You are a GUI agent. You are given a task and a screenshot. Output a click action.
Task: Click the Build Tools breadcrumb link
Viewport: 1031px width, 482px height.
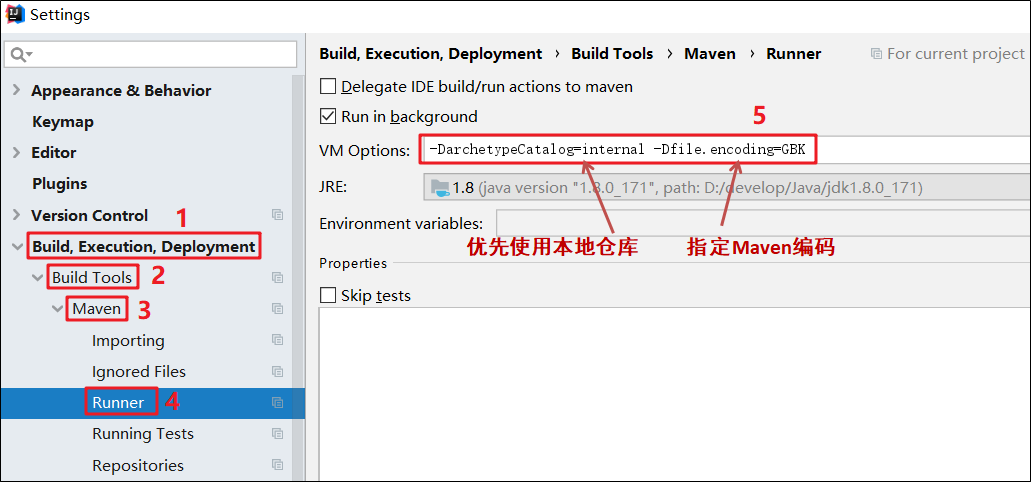612,54
